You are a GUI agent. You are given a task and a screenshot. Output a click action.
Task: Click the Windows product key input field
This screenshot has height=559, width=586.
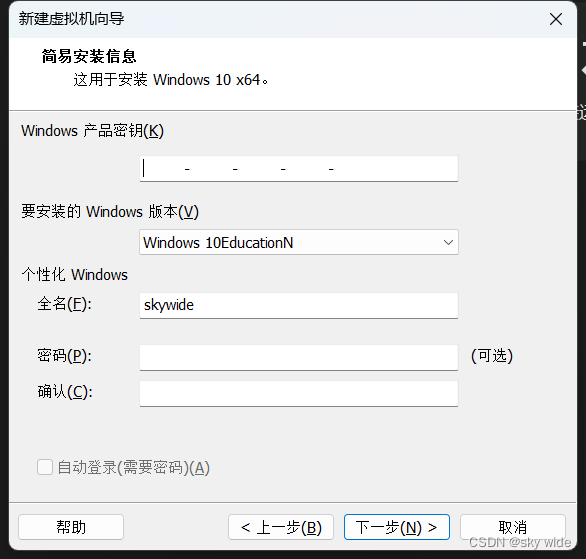click(299, 169)
